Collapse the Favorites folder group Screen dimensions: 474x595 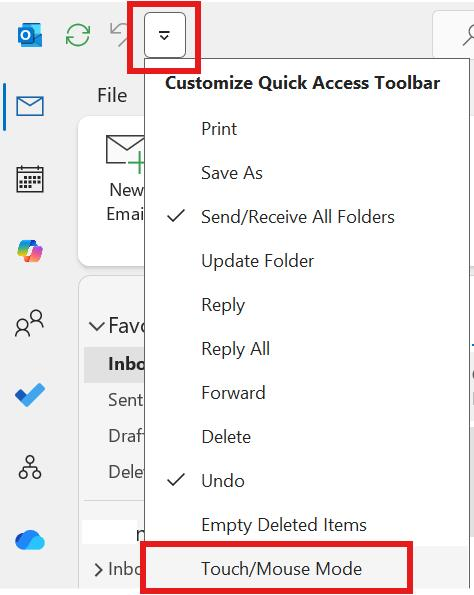96,326
